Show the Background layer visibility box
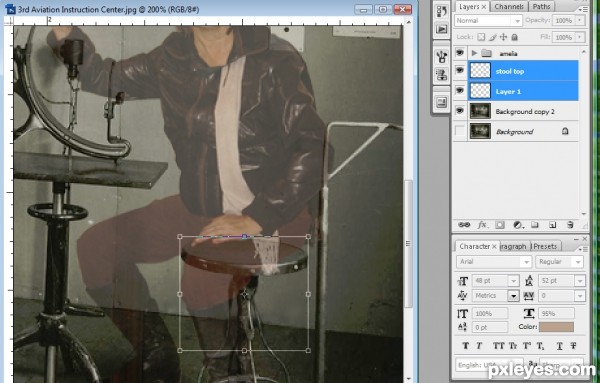The image size is (600, 383). click(460, 131)
